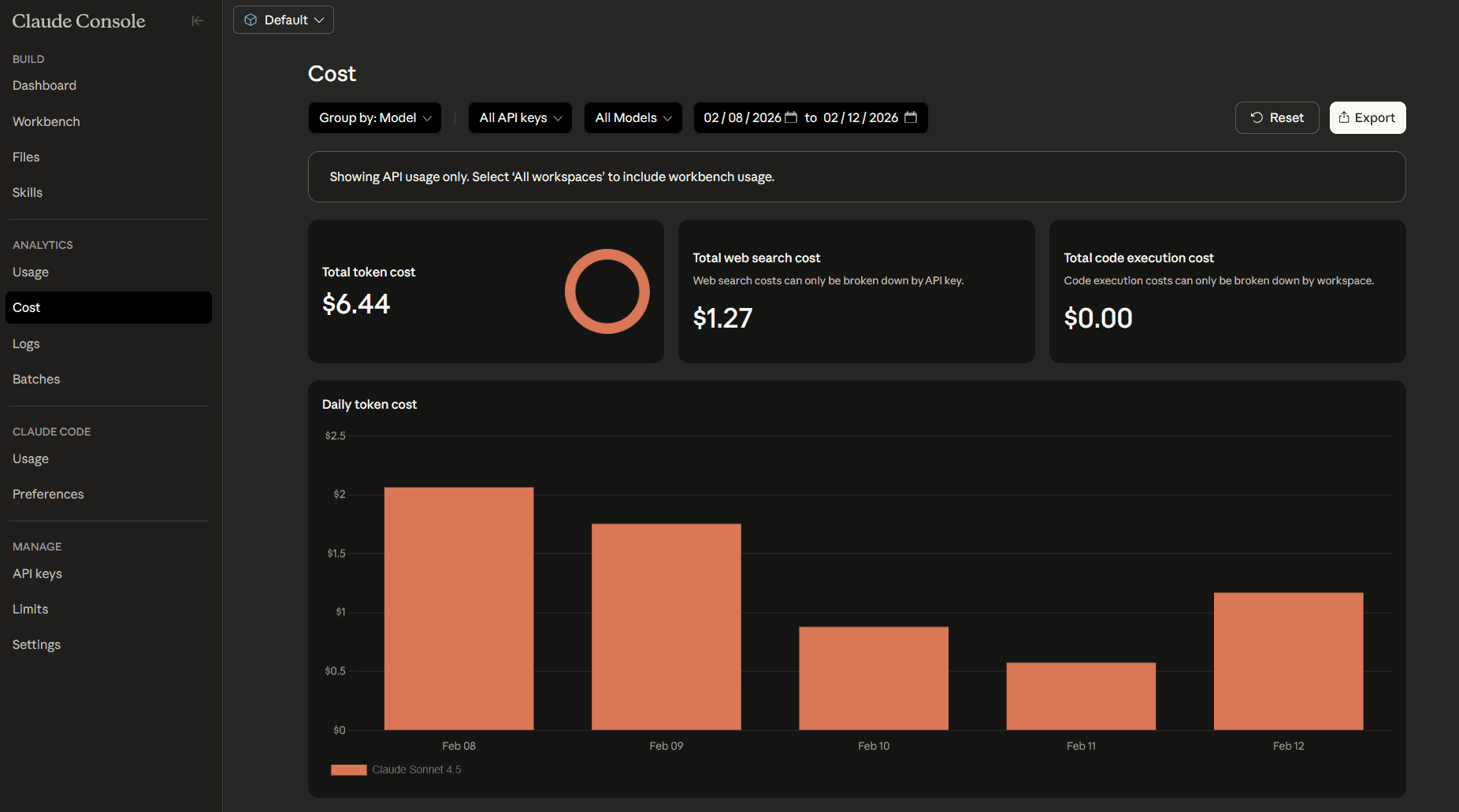Open the Limits page
This screenshot has width=1459, height=812.
[30, 609]
